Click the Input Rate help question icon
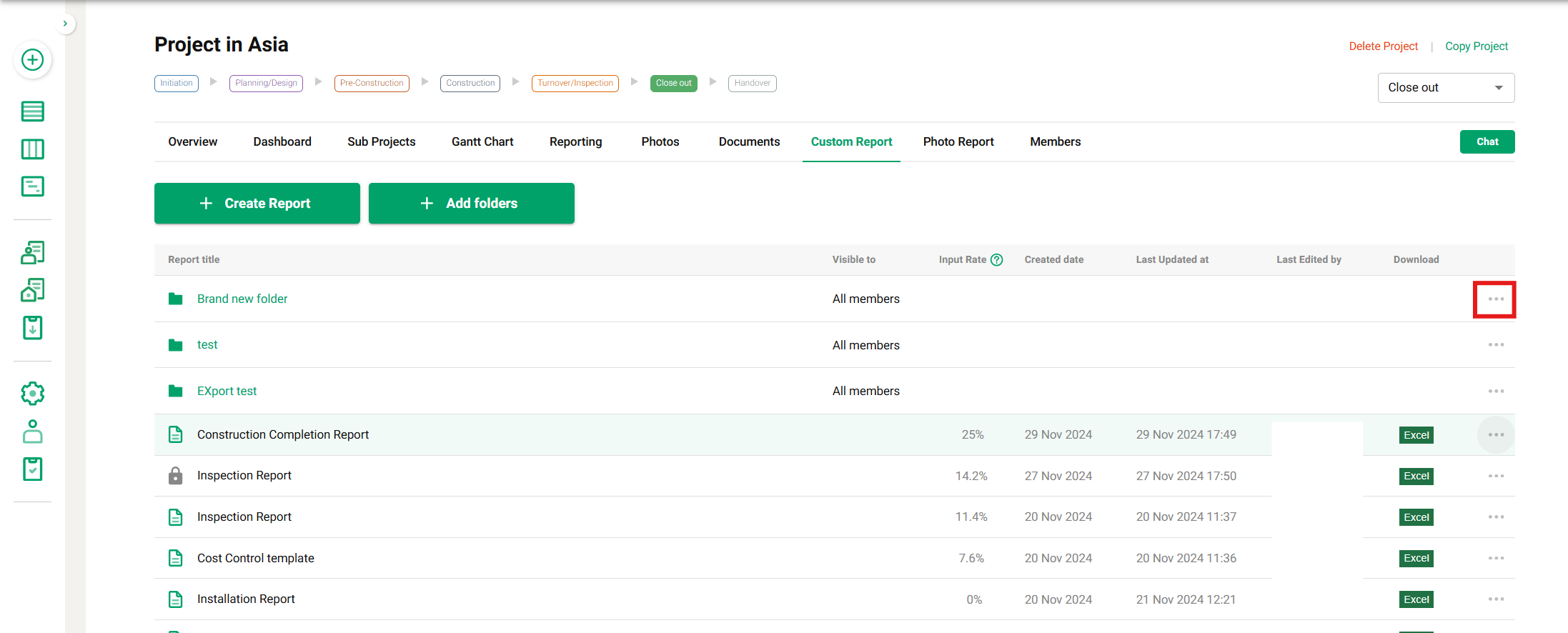 [997, 260]
